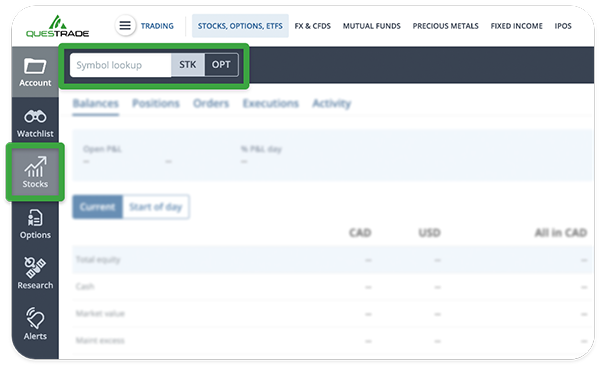Viewport: 600px width, 365px height.
Task: Click the All in CAD column header
Action: tap(561, 233)
